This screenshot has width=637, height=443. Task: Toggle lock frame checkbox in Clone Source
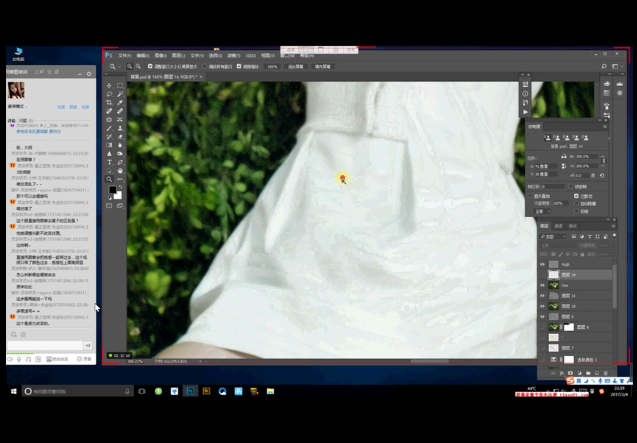point(571,187)
